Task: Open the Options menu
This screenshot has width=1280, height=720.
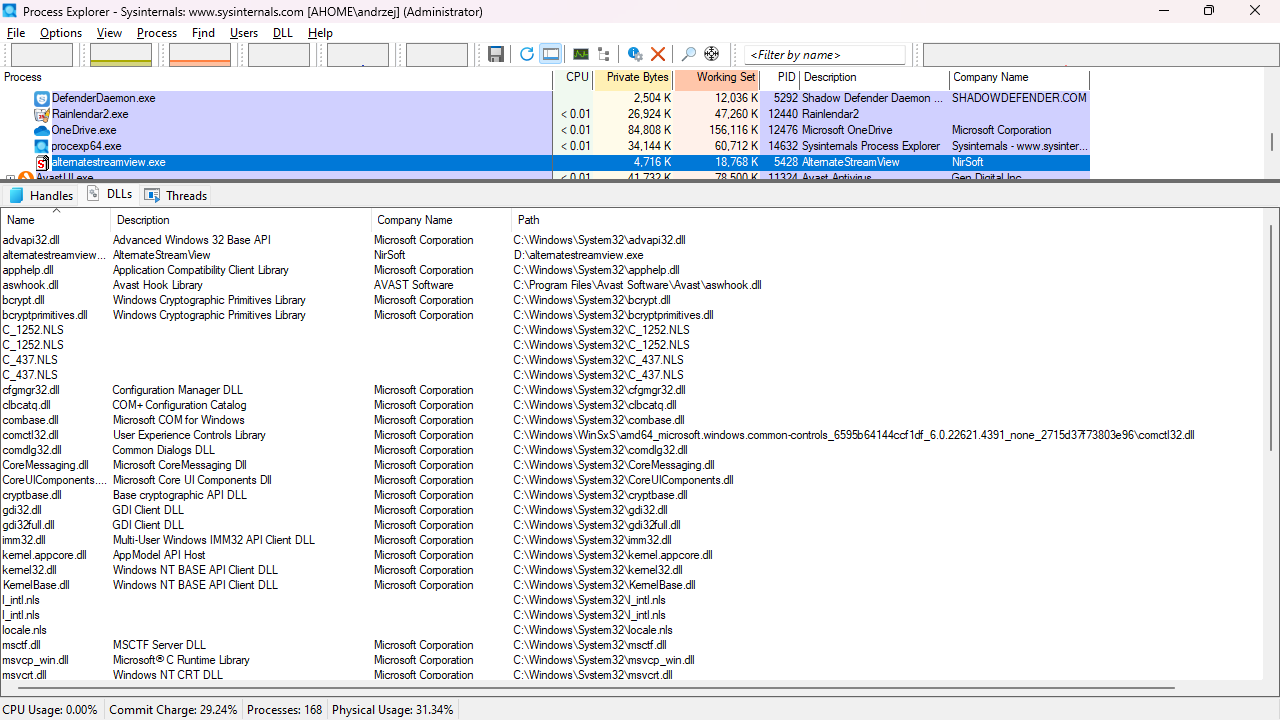Action: click(61, 33)
